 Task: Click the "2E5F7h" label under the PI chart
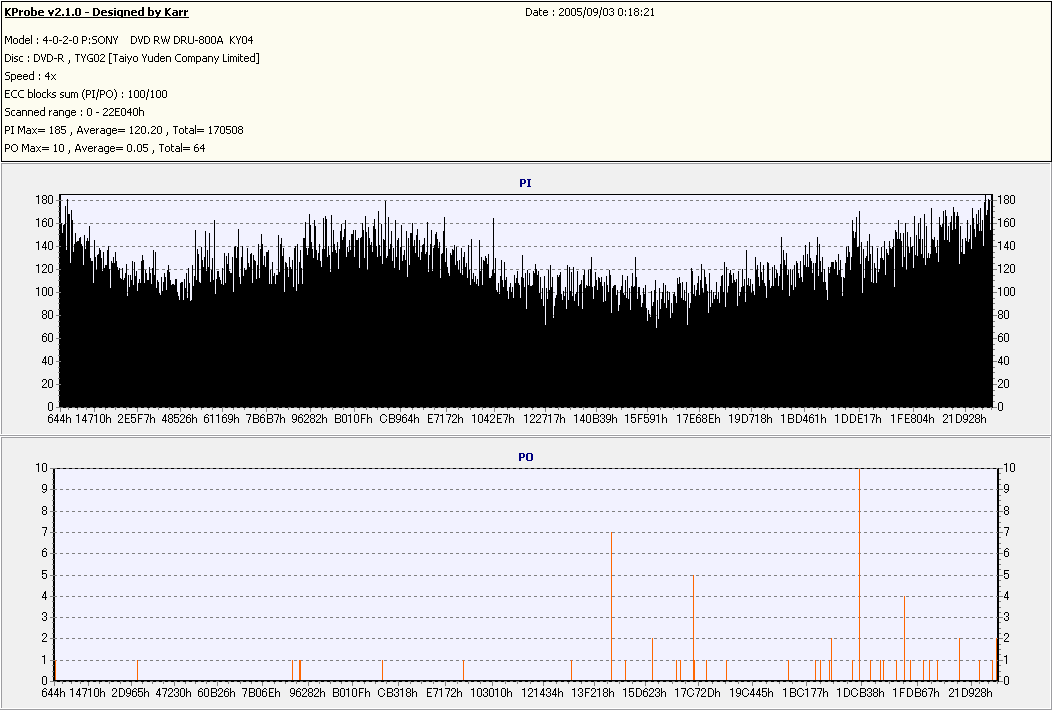pos(136,419)
